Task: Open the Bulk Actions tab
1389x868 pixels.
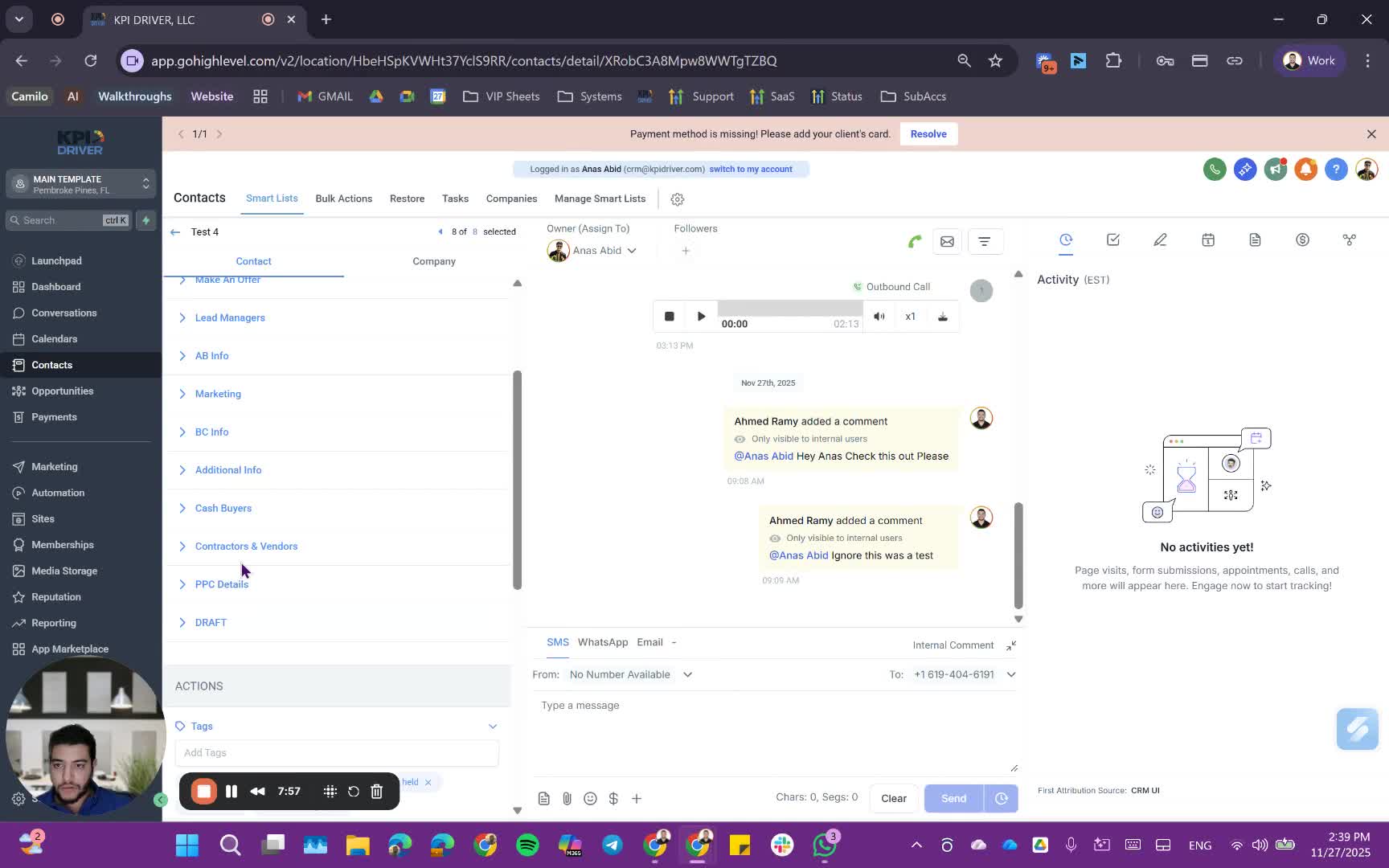Action: click(344, 199)
